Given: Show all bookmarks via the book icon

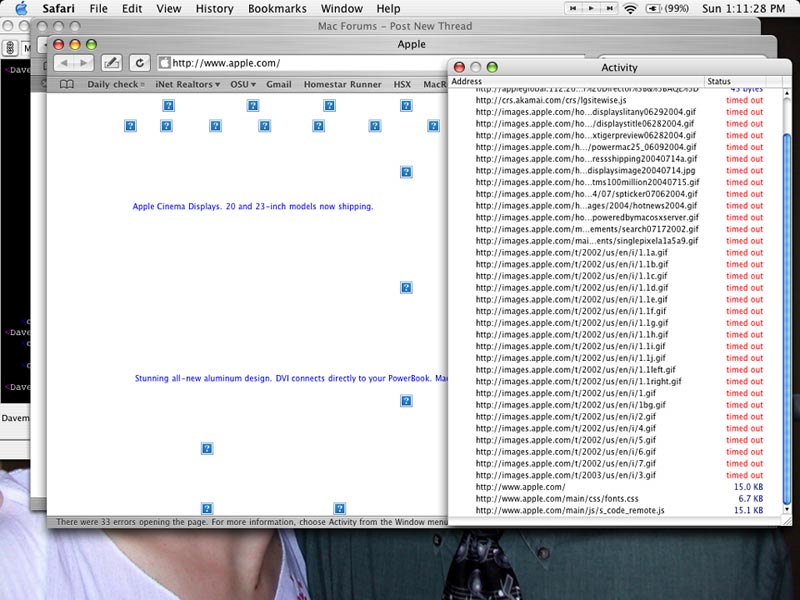Looking at the screenshot, I should (67, 84).
